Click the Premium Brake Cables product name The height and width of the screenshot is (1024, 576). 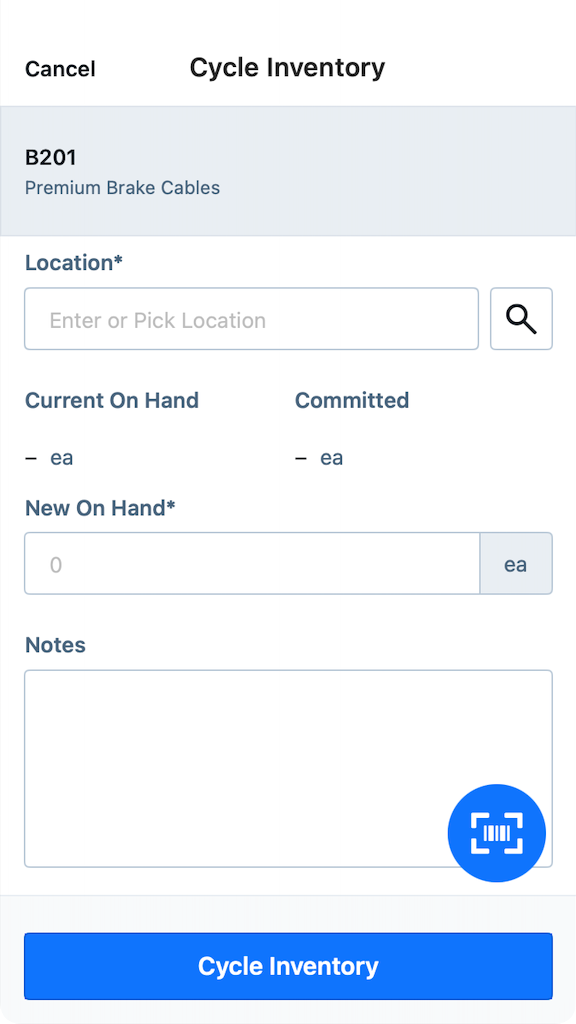[x=122, y=187]
